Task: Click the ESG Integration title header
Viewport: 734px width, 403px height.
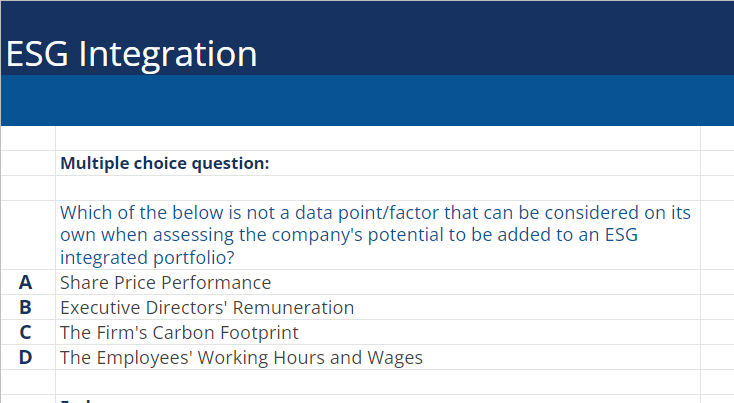Action: point(131,53)
